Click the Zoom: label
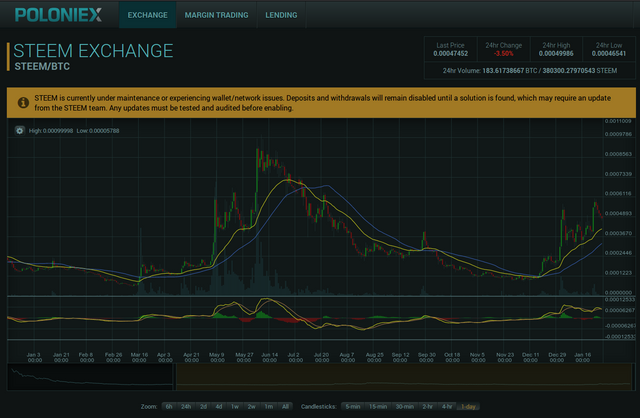The width and height of the screenshot is (640, 418). click(x=149, y=407)
